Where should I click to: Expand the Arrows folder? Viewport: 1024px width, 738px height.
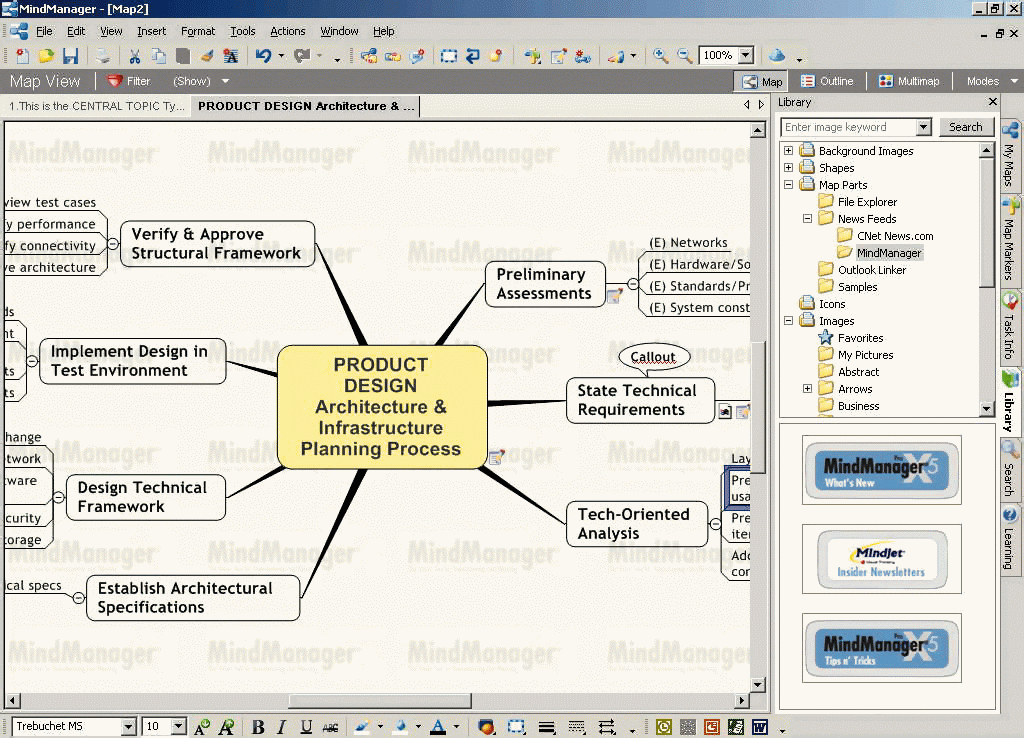(x=807, y=389)
